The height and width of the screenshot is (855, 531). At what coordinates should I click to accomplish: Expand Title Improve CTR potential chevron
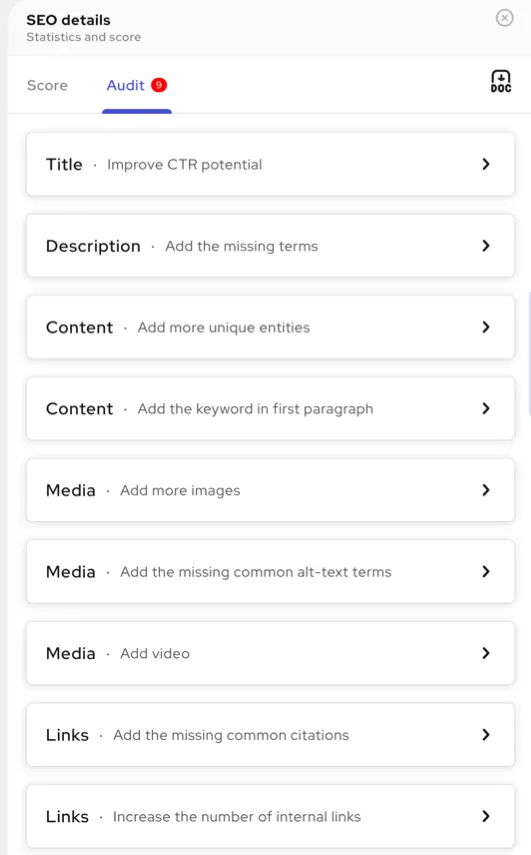tap(486, 164)
